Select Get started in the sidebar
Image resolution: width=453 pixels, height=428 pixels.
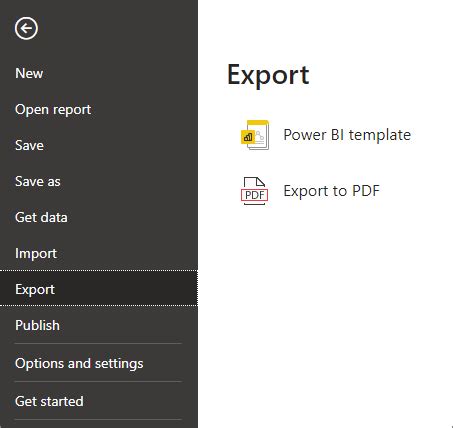pyautogui.click(x=49, y=401)
